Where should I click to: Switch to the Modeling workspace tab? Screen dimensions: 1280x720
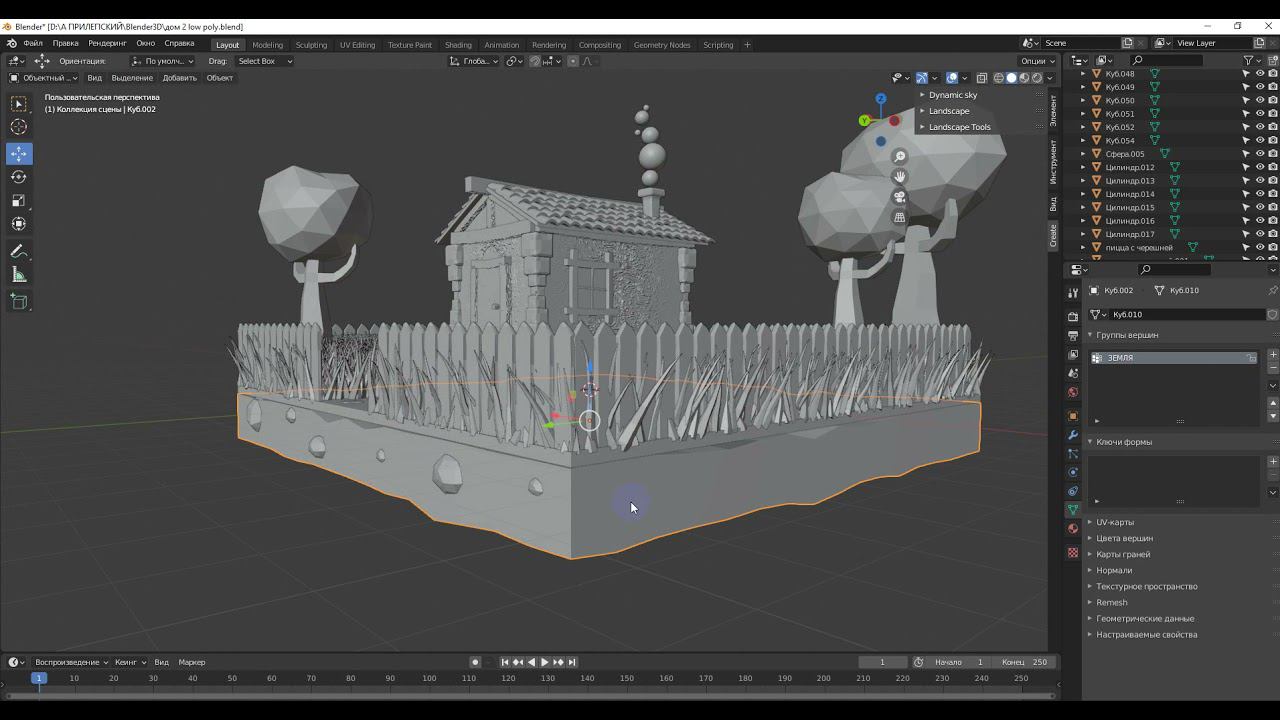point(268,45)
